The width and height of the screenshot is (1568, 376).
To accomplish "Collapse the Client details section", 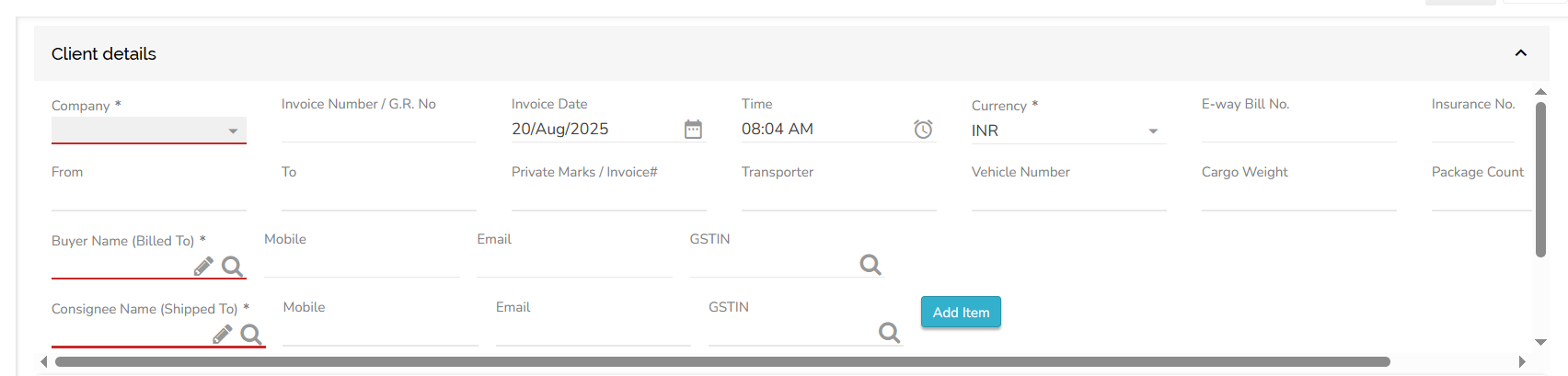I will (1521, 53).
